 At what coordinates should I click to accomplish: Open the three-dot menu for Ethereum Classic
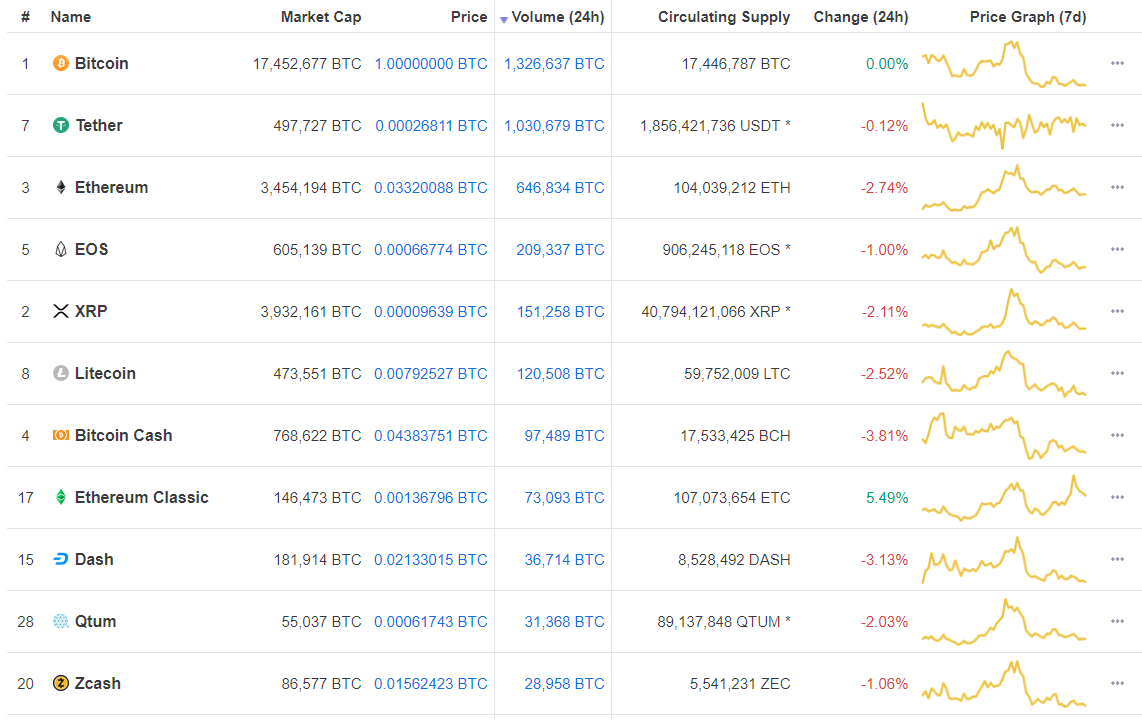pos(1117,498)
